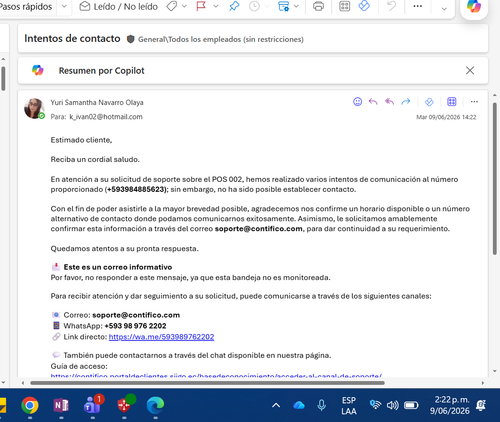
Task: Click the shield sensitivity label icon
Action: point(130,39)
